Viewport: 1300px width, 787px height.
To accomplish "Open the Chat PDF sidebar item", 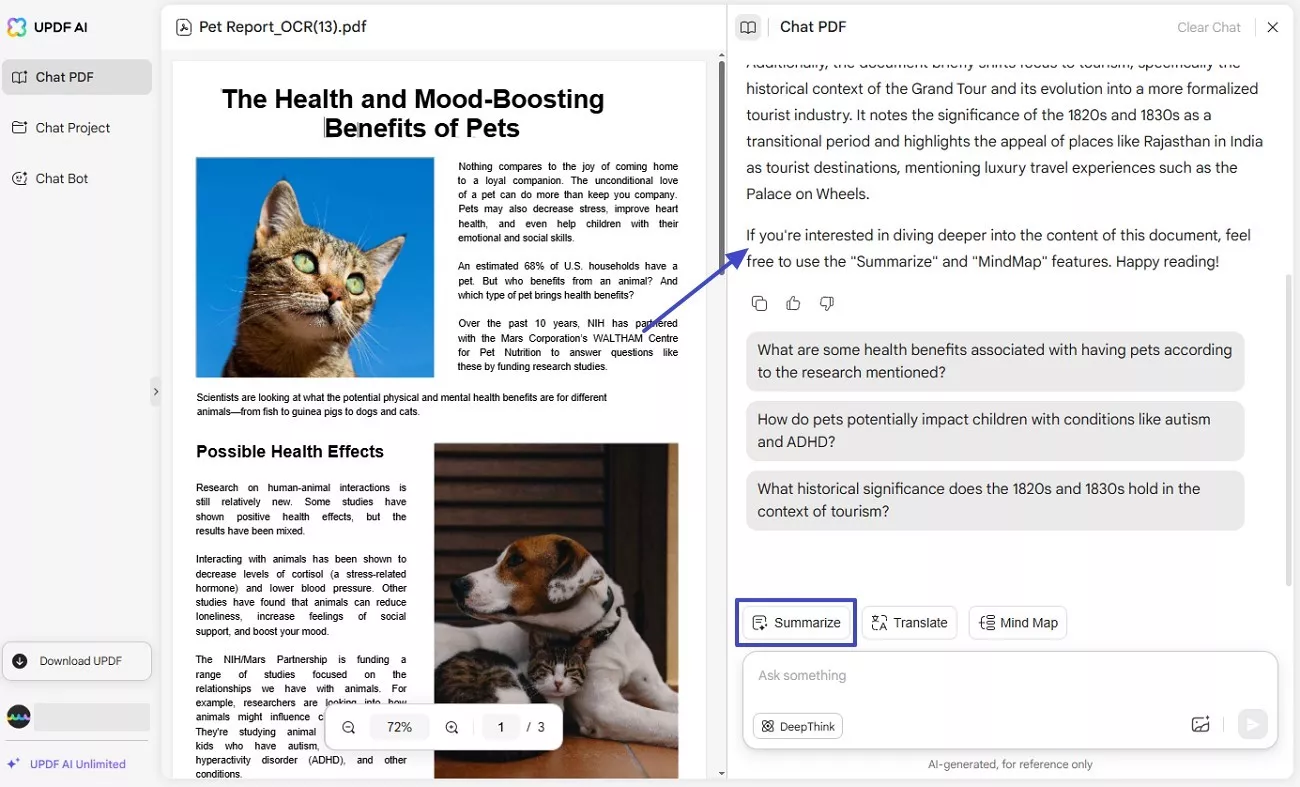I will coord(77,77).
